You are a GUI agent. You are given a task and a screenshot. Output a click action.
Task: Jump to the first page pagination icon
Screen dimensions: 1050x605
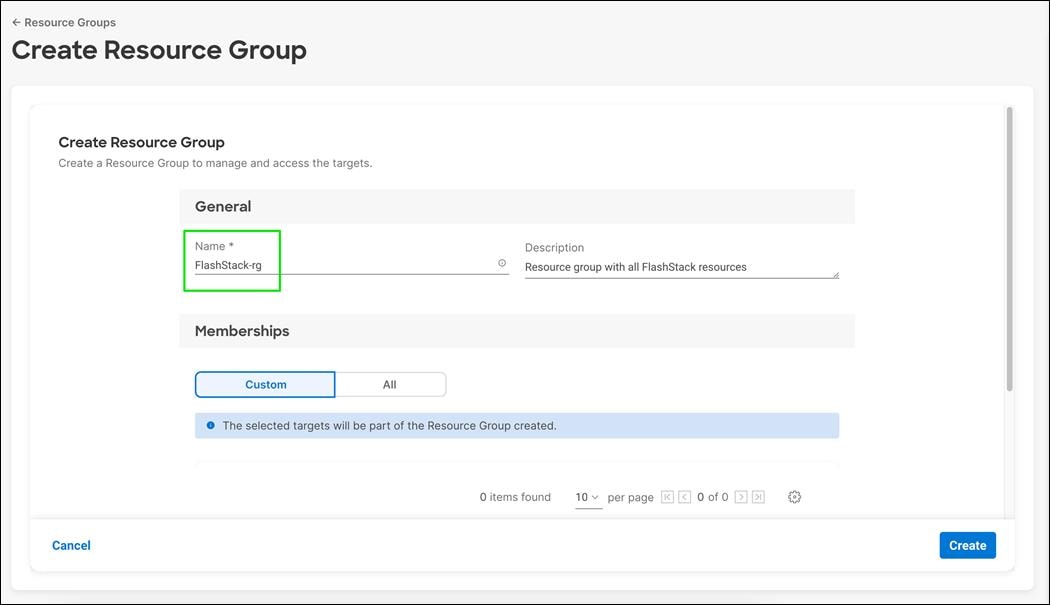[x=666, y=496]
